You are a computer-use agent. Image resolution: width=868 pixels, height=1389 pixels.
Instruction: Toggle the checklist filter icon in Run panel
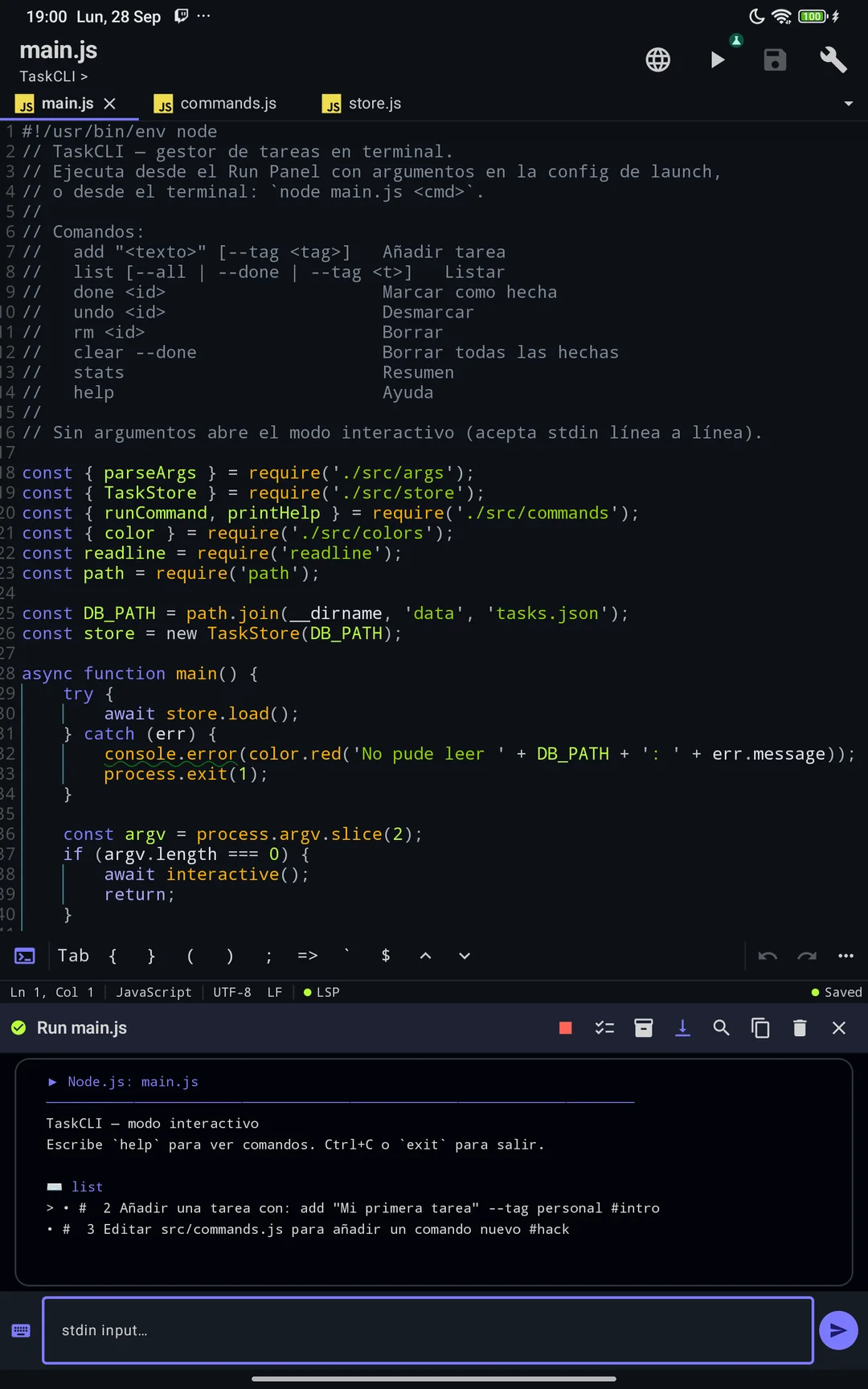click(604, 1028)
